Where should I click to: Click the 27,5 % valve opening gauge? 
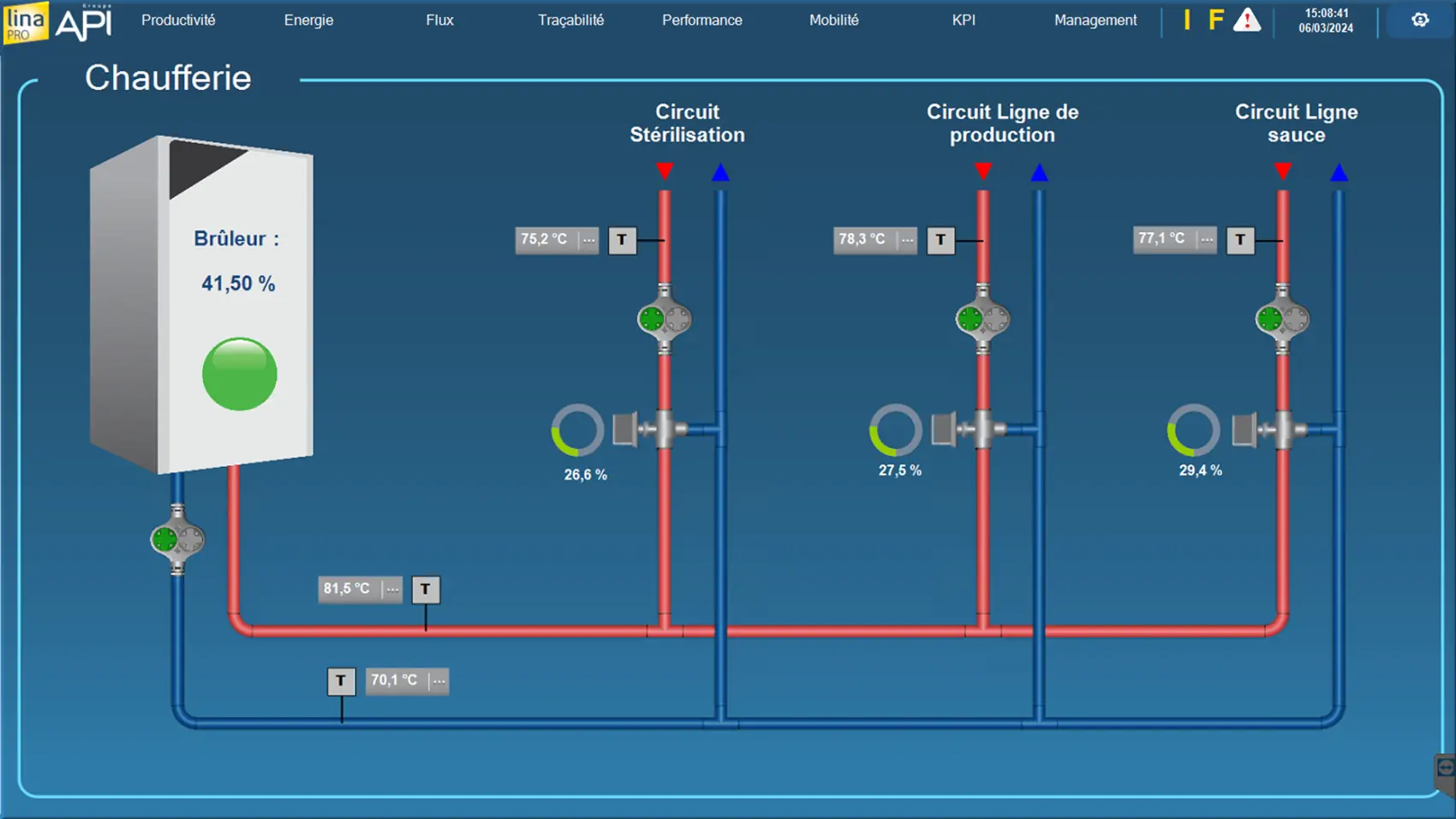(x=896, y=430)
